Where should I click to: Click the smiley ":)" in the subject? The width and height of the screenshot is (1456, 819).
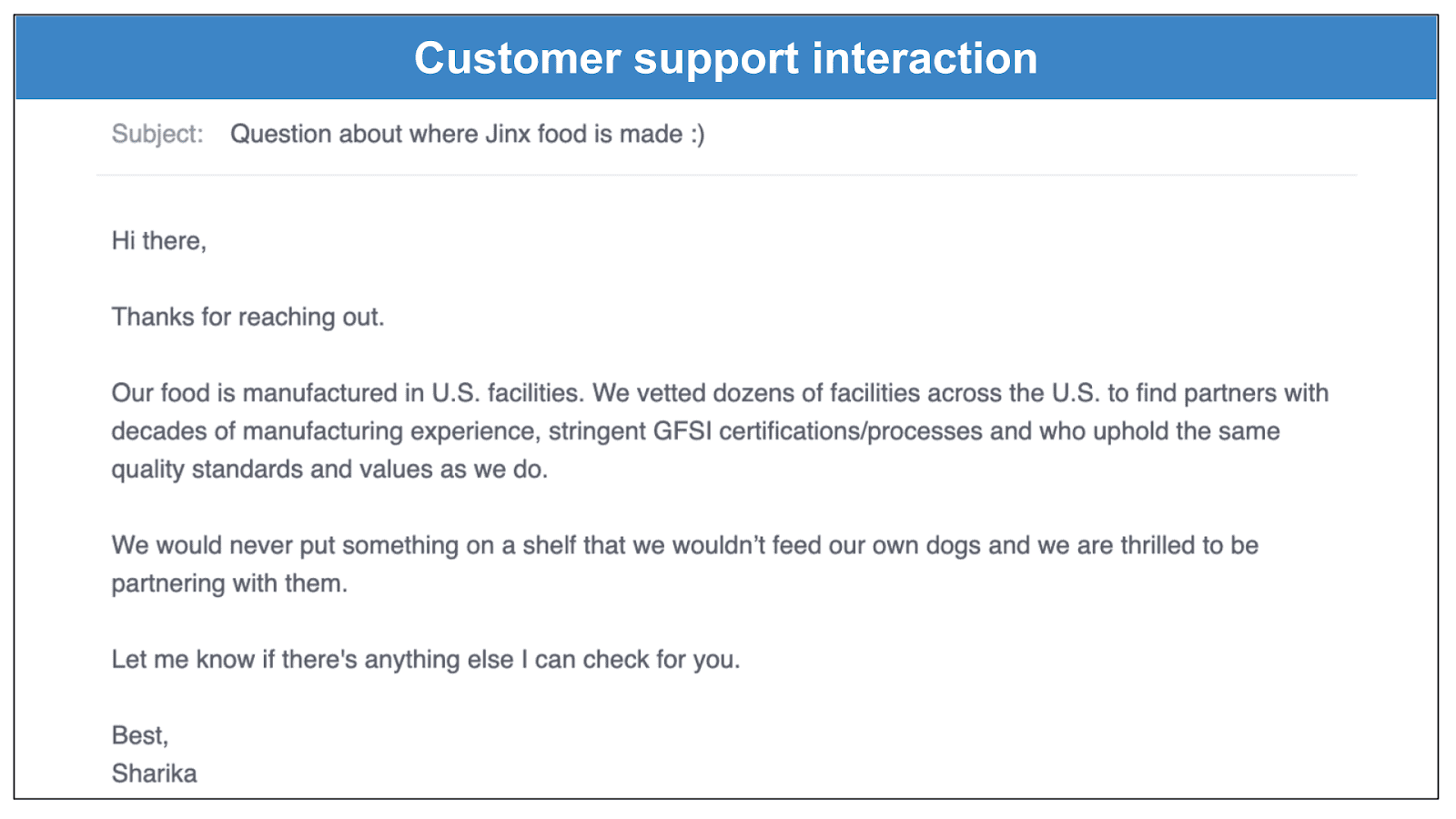click(x=697, y=135)
